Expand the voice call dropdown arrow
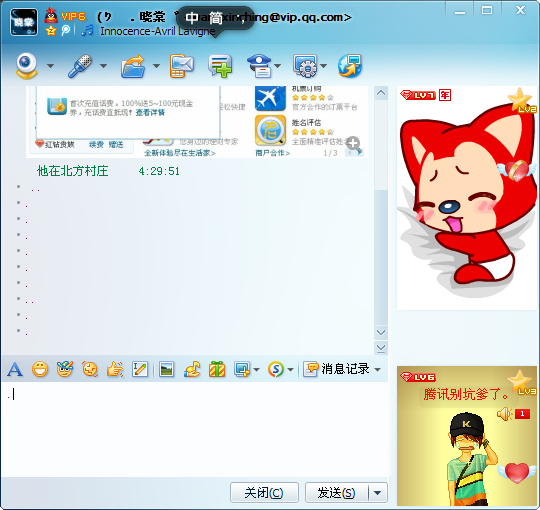The width and height of the screenshot is (540, 510). click(103, 66)
